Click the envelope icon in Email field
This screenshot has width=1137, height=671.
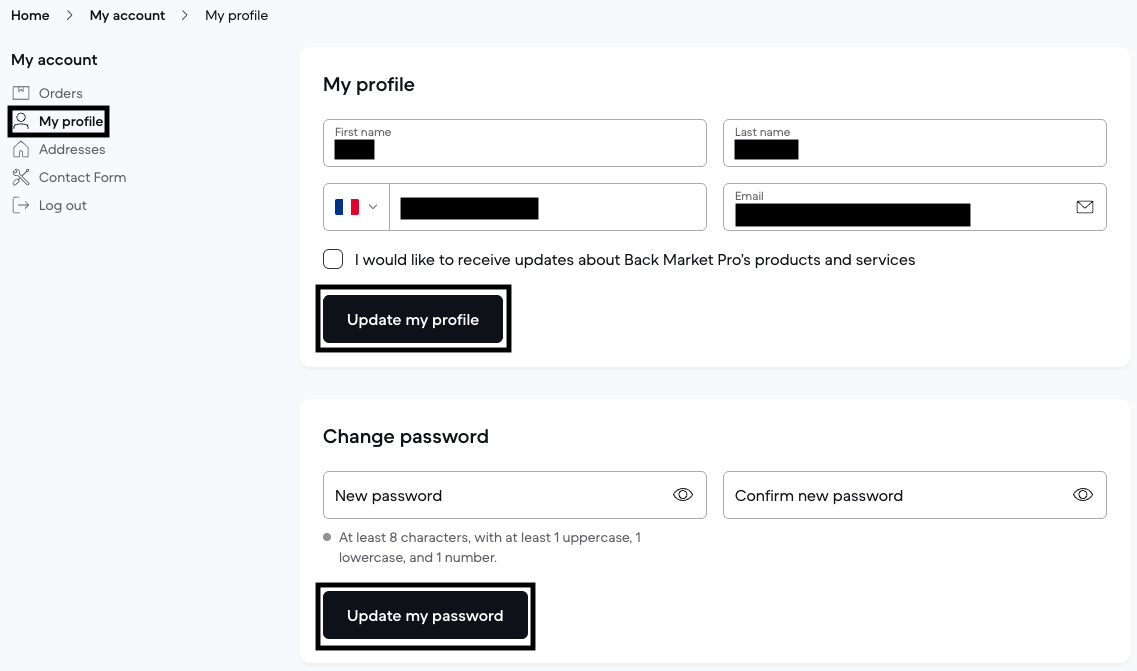[1084, 207]
